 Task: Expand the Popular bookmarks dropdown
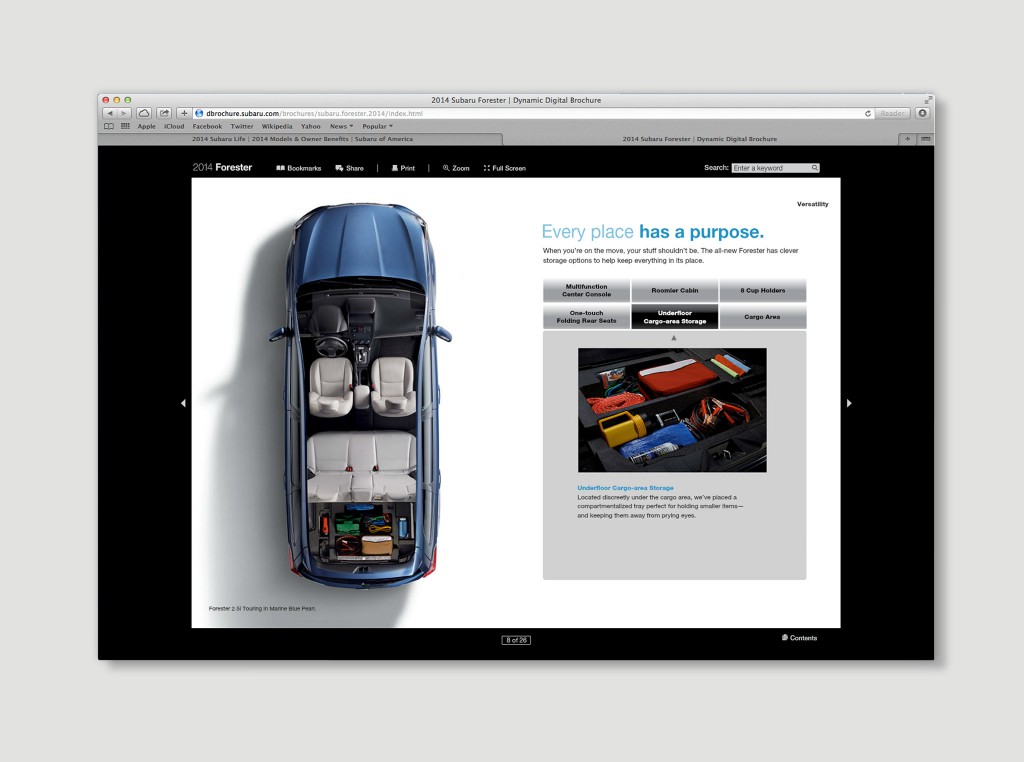point(377,126)
